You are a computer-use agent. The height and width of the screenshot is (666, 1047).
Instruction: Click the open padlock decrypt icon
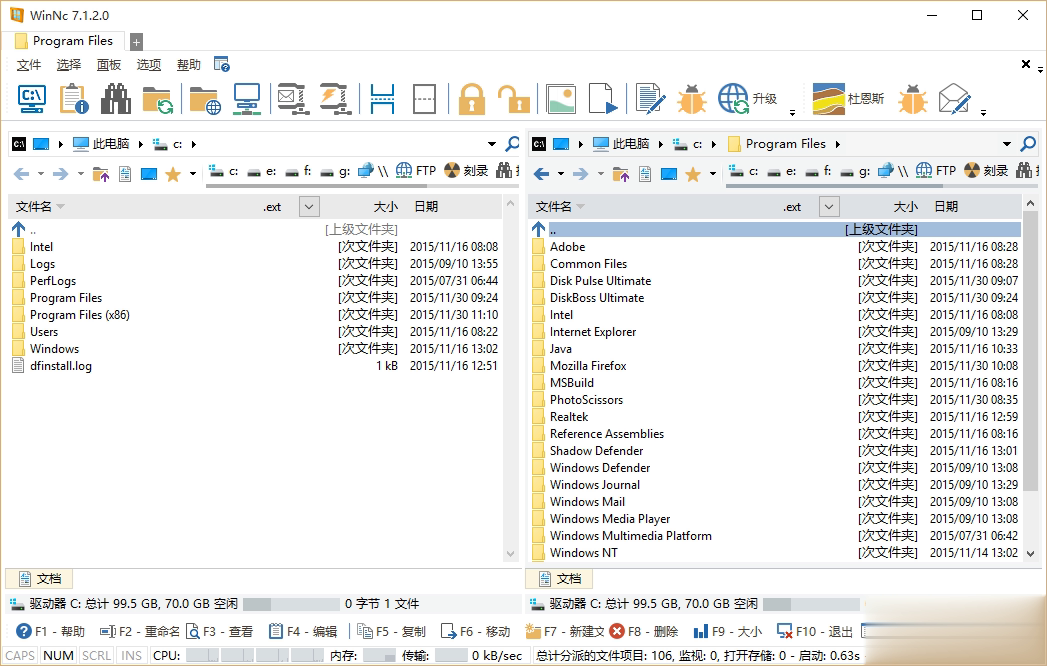(x=513, y=99)
